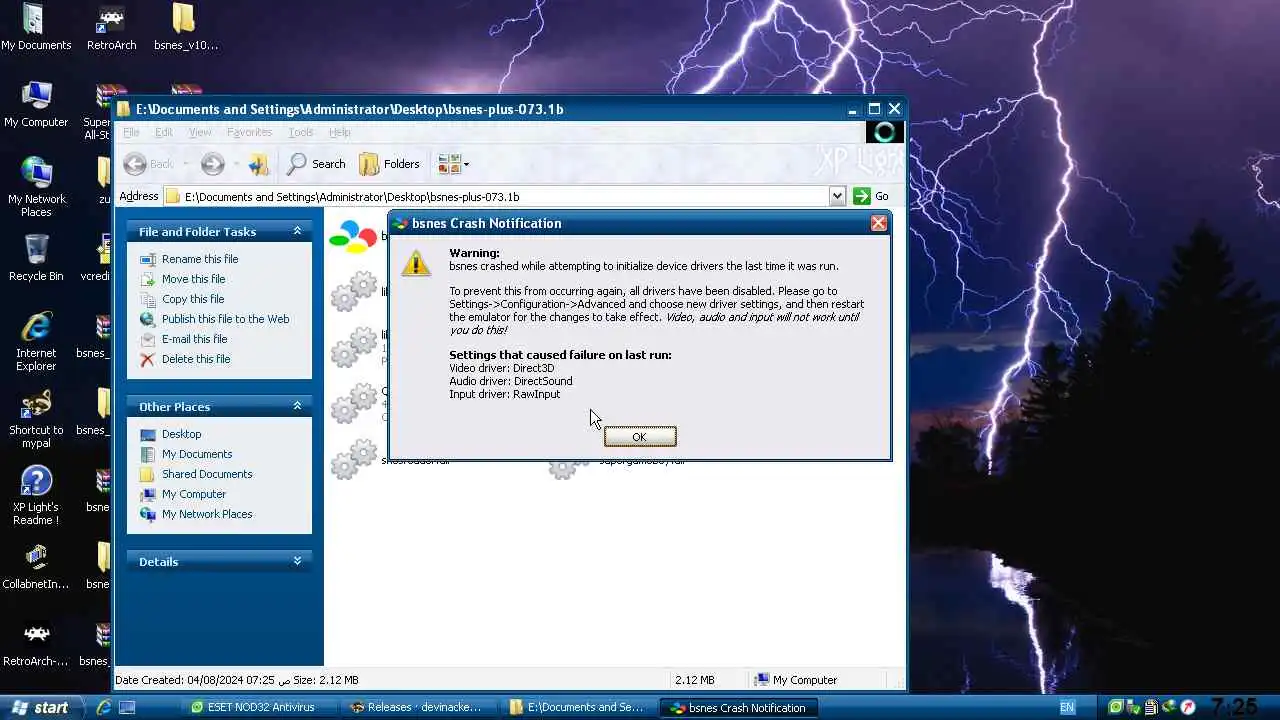Open the Forward history dropdown arrow

236,164
